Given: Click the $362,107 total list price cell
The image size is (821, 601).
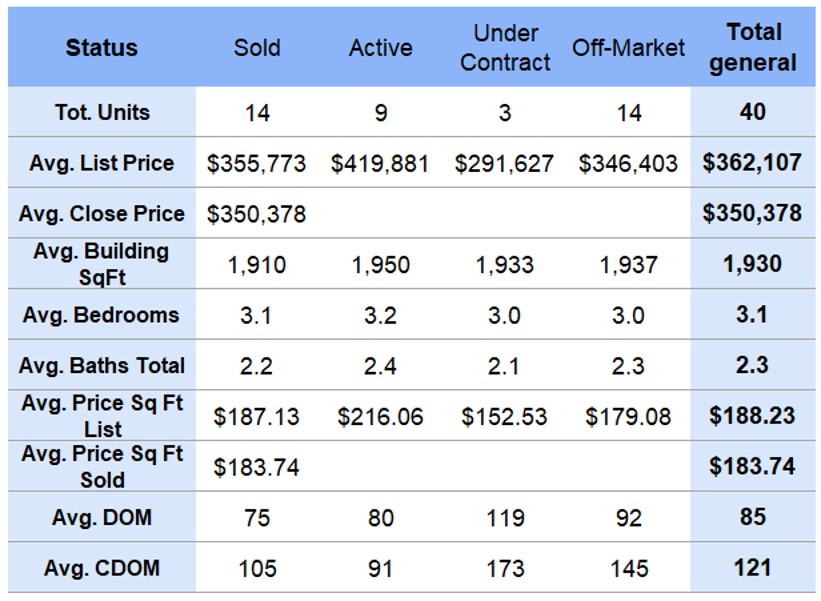Looking at the screenshot, I should click(x=753, y=163).
